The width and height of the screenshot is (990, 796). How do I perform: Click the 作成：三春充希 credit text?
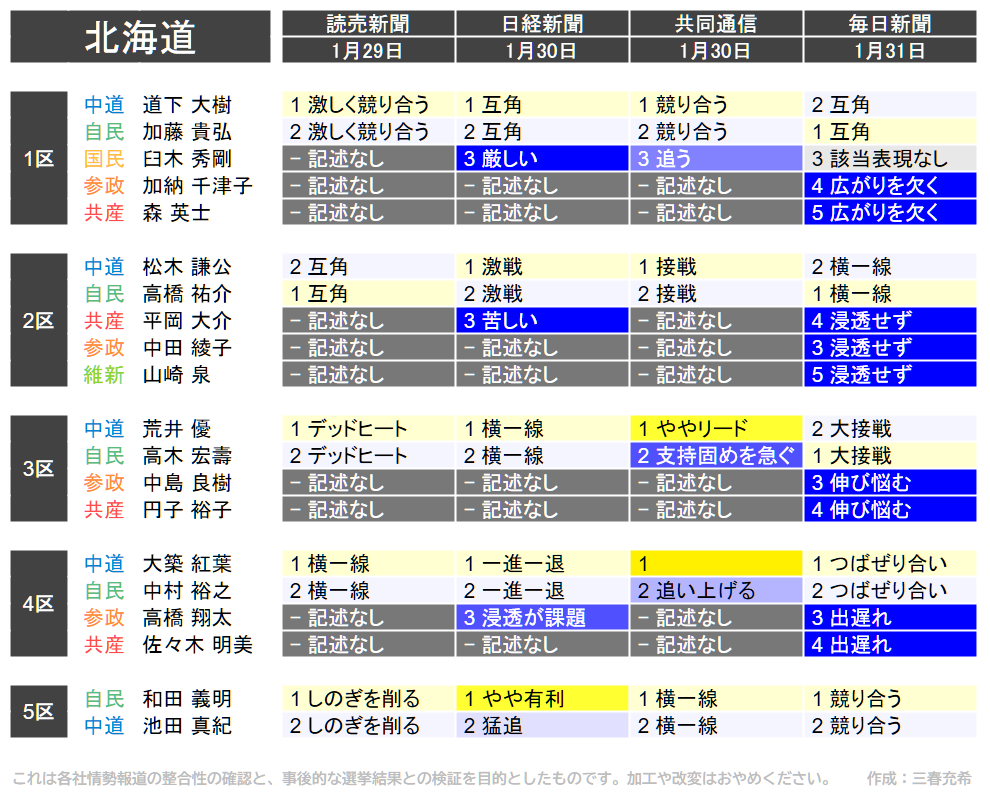point(919,778)
